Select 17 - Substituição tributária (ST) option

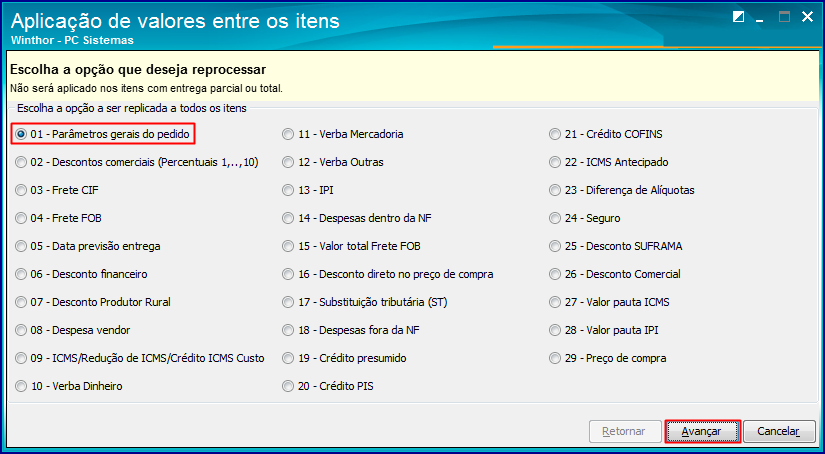coord(365,302)
